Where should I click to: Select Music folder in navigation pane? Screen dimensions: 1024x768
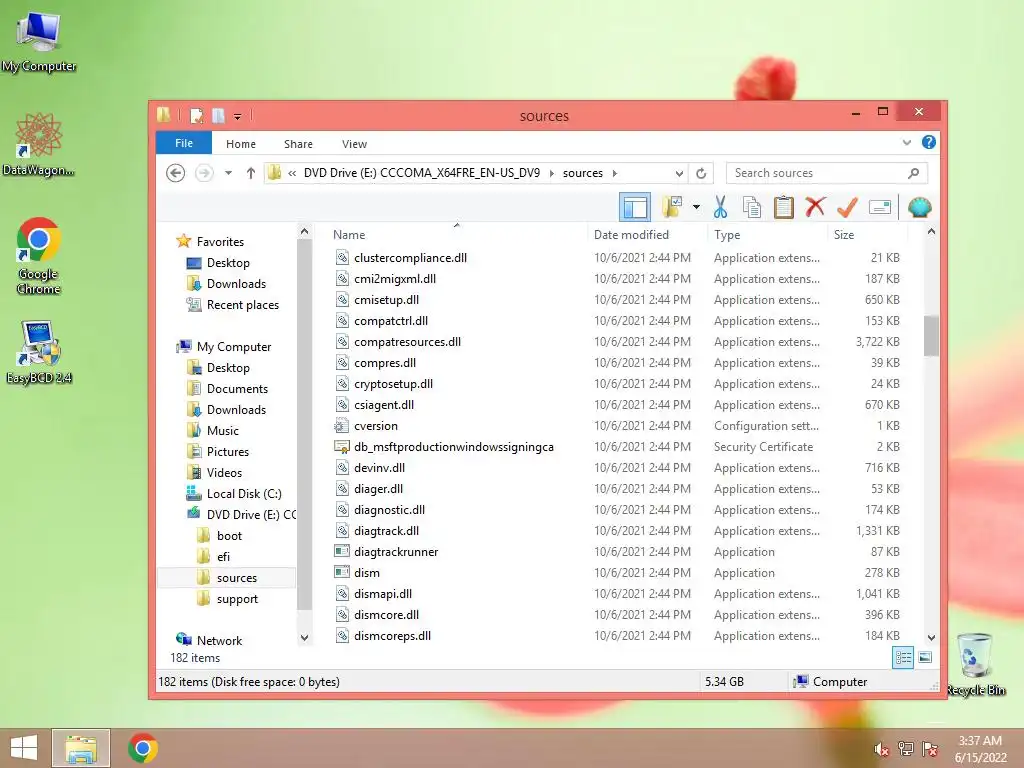click(x=222, y=431)
